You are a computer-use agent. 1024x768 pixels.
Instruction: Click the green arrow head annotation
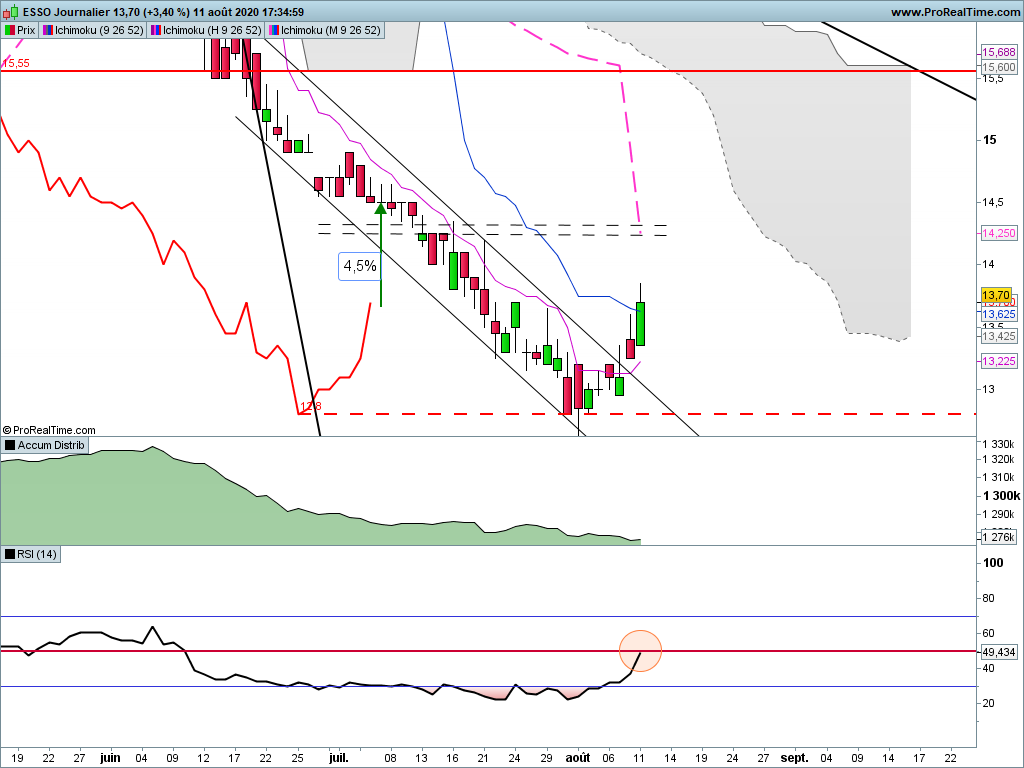[x=381, y=208]
